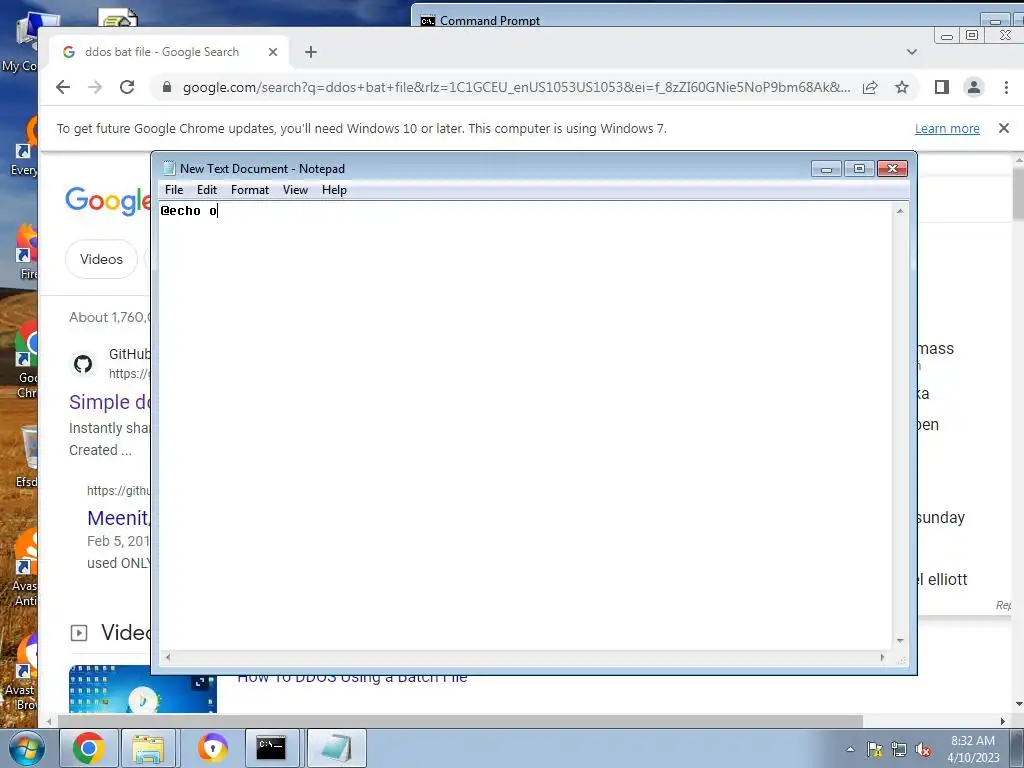Click Chrome page scroll down arrow
1024x768 pixels.
(x=1017, y=704)
